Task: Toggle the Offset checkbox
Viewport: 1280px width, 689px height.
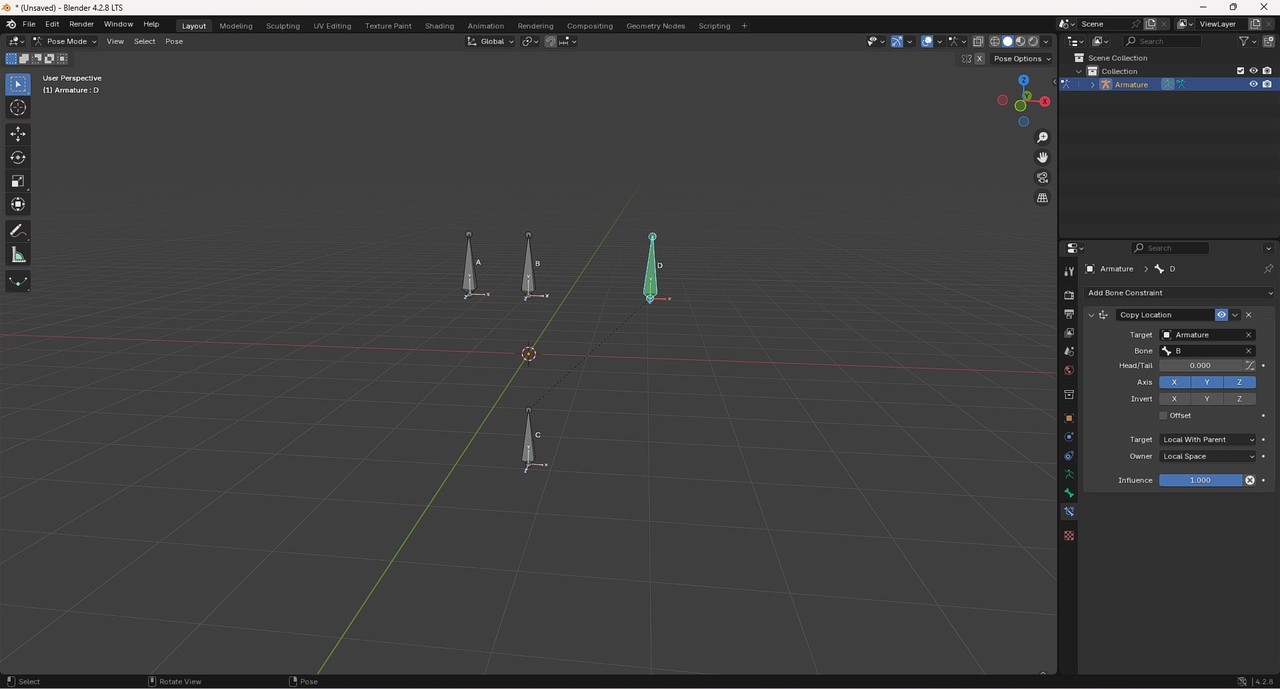Action: point(1163,415)
